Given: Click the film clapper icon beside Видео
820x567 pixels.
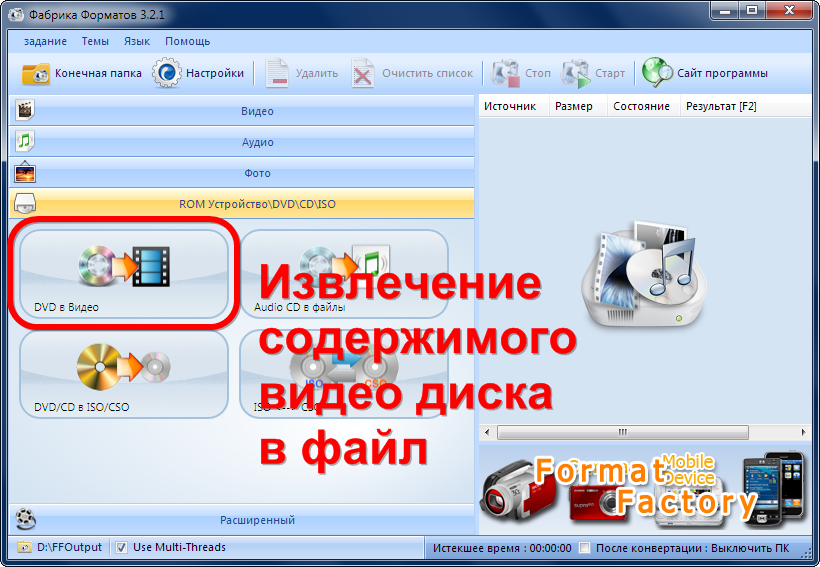Looking at the screenshot, I should [x=25, y=110].
